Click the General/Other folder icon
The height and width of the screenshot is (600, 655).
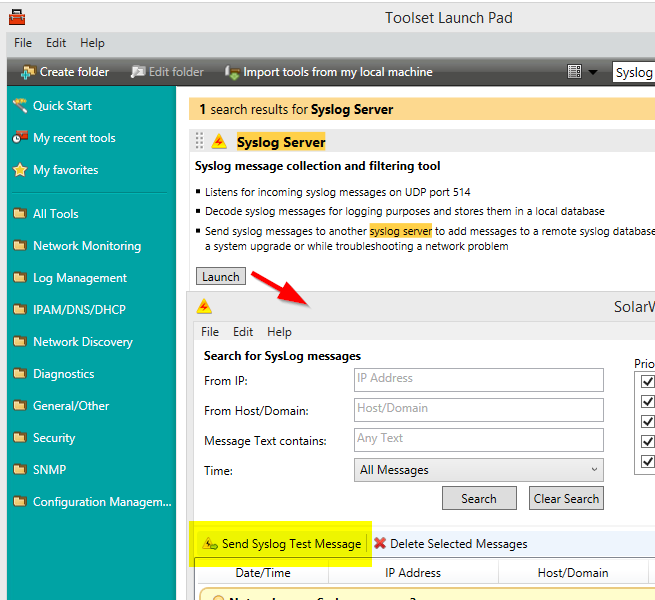pos(19,405)
